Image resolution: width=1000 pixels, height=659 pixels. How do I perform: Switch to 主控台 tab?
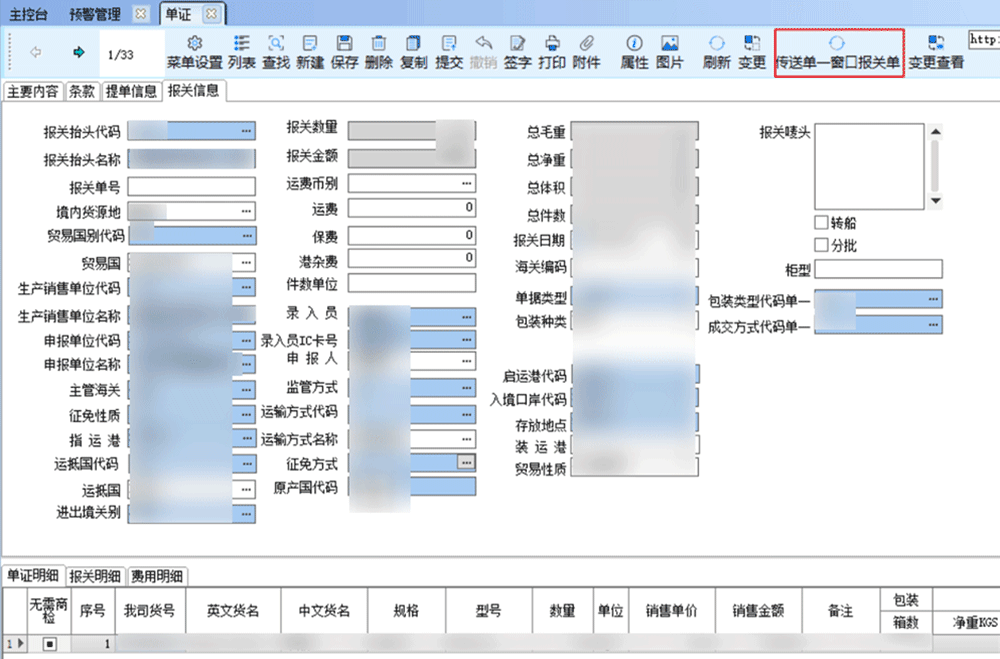click(28, 14)
